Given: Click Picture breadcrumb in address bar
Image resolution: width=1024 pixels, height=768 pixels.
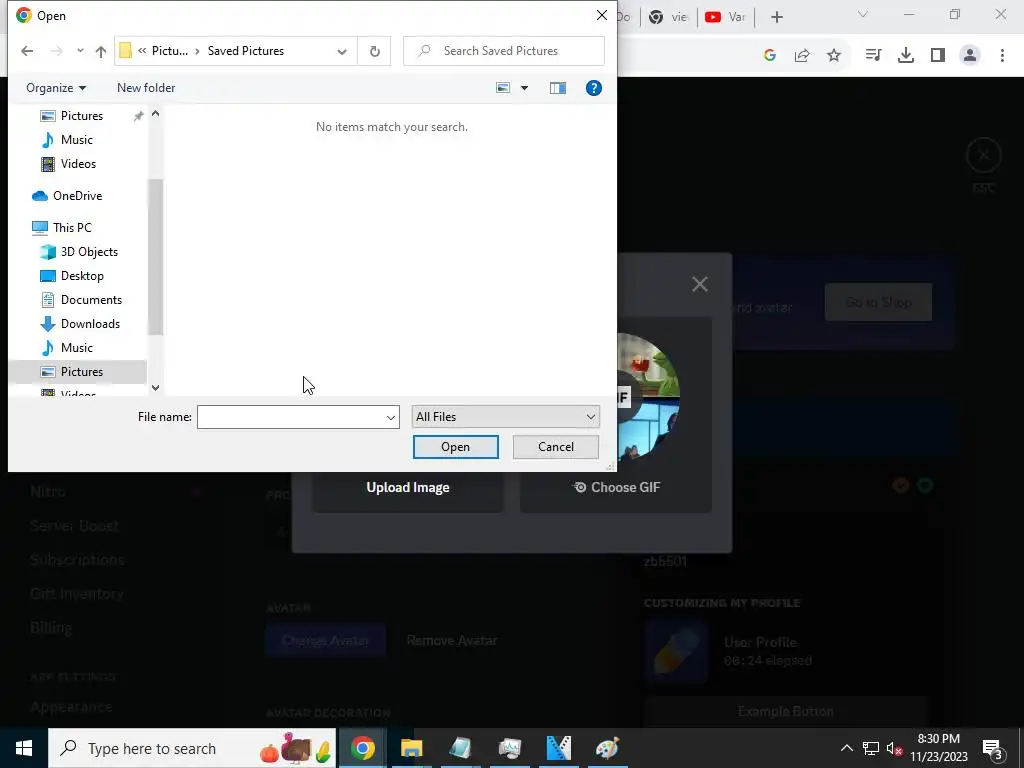Looking at the screenshot, I should 169,51.
